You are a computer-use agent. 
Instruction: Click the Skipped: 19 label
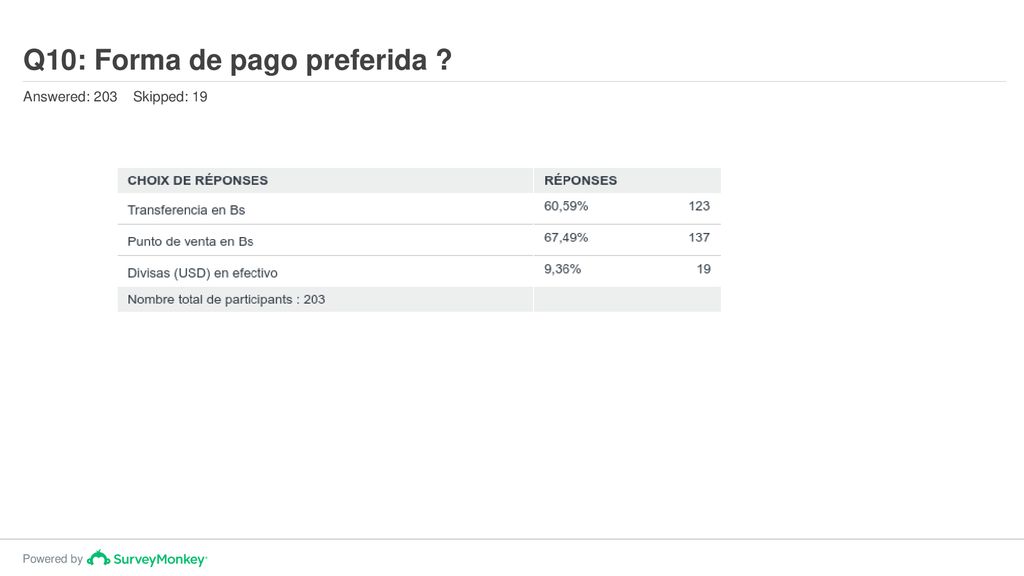coord(170,97)
